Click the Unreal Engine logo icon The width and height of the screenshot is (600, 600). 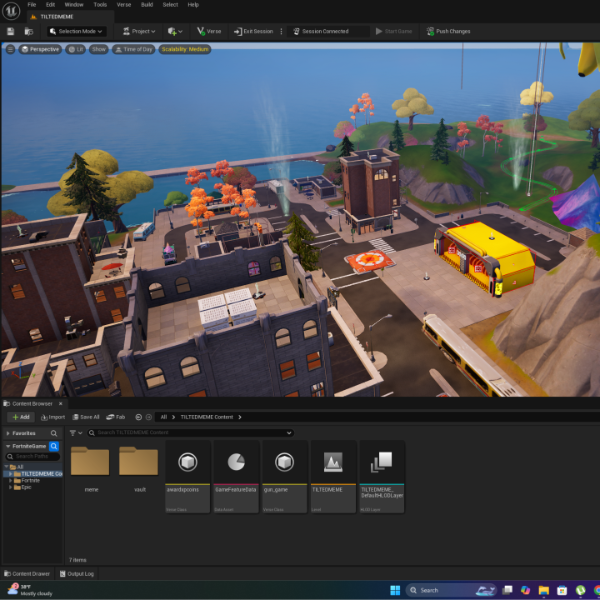(x=11, y=11)
